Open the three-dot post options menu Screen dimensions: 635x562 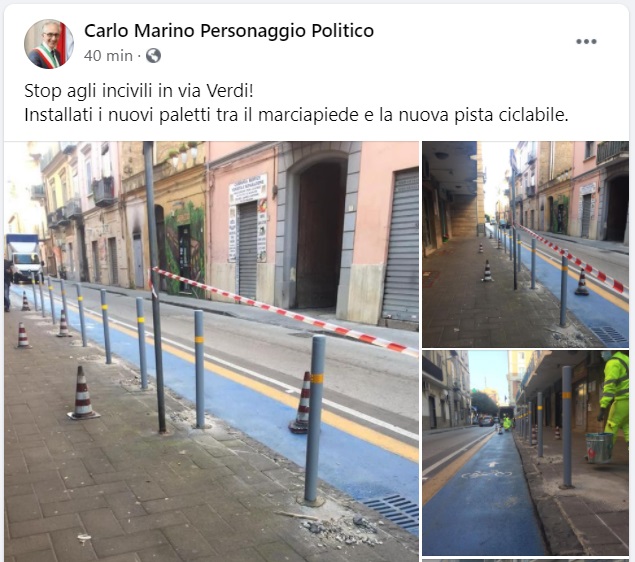pos(586,41)
